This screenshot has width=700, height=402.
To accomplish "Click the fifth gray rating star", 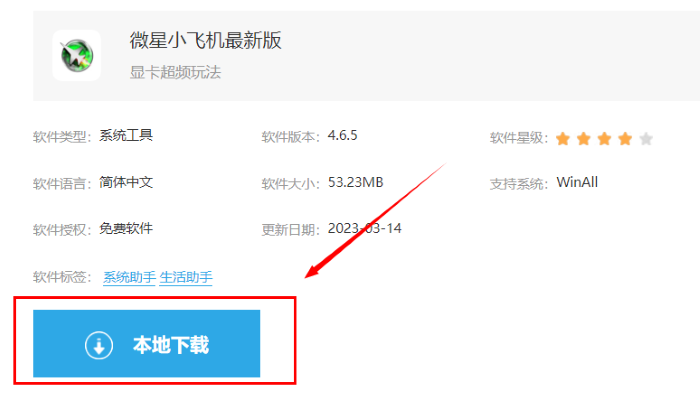I will click(x=646, y=138).
